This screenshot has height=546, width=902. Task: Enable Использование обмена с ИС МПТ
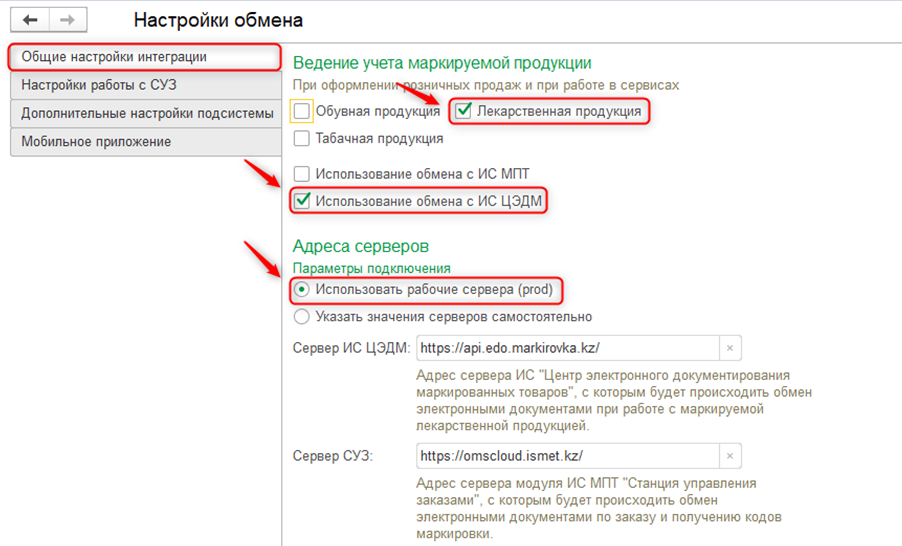click(x=302, y=174)
